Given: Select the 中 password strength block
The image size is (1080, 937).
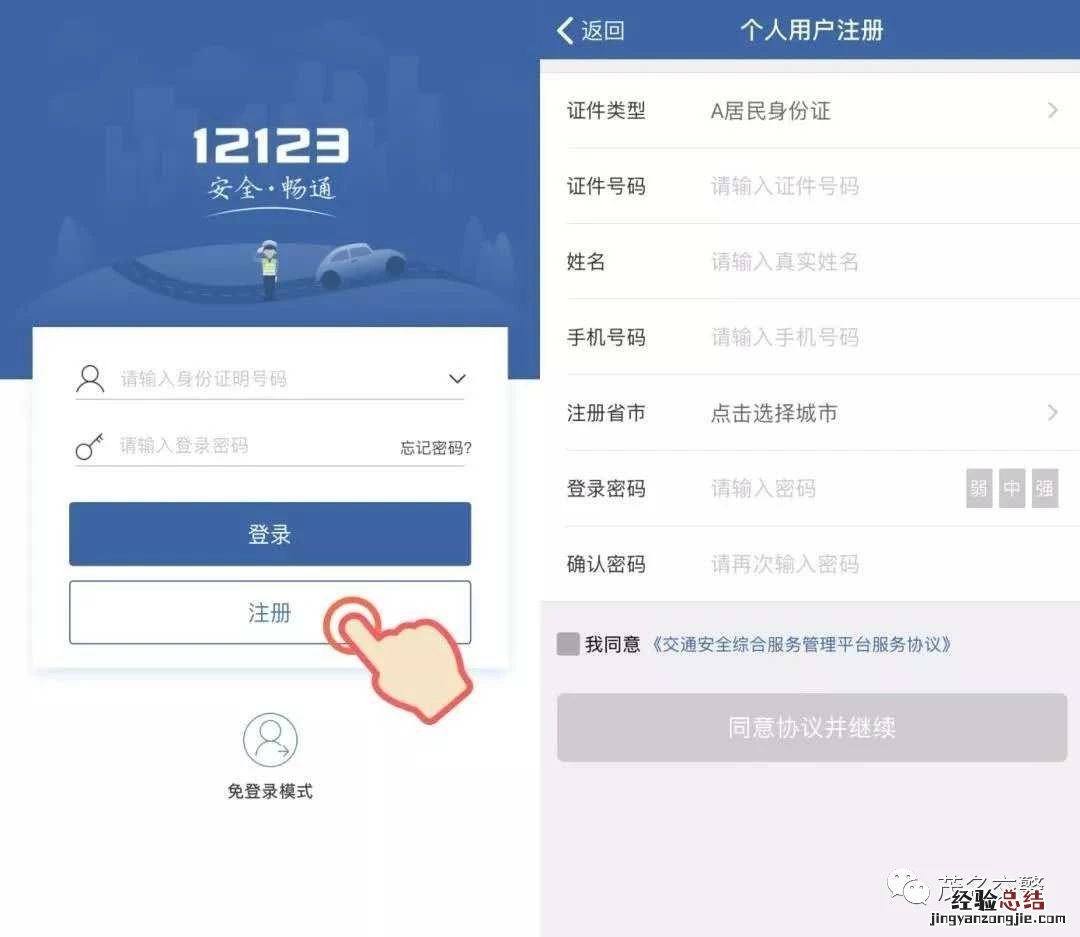Looking at the screenshot, I should point(1012,488).
